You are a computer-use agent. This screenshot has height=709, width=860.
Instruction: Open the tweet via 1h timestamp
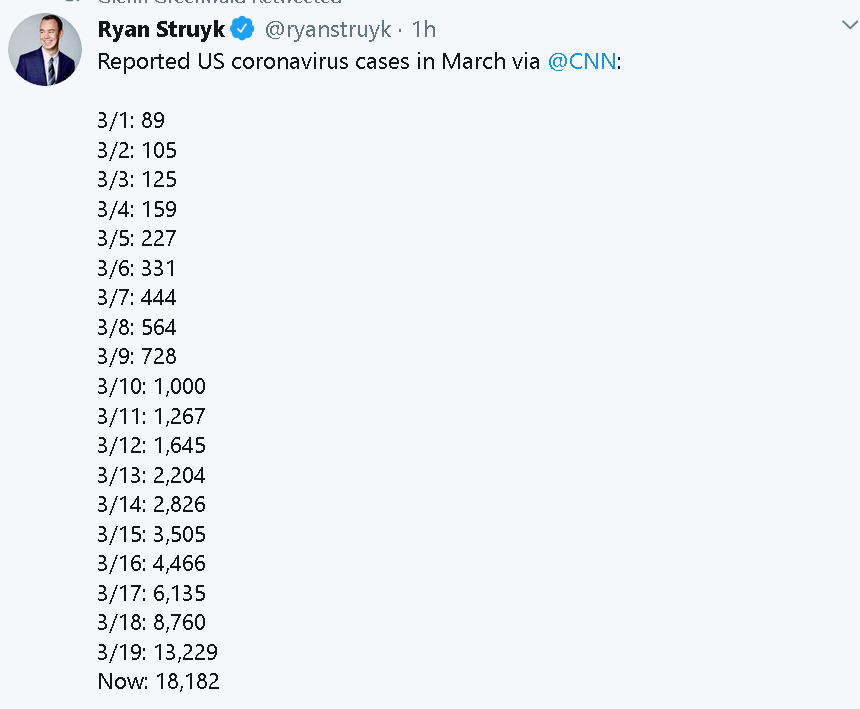[x=424, y=30]
